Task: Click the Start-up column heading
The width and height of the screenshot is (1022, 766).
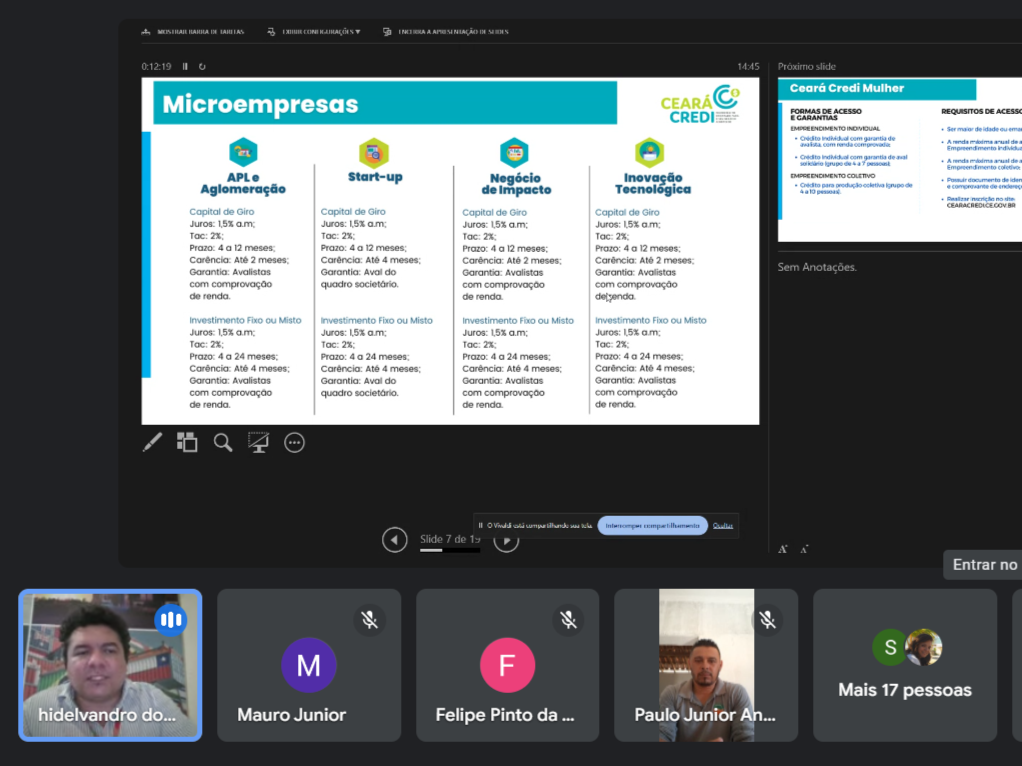Action: click(x=375, y=177)
